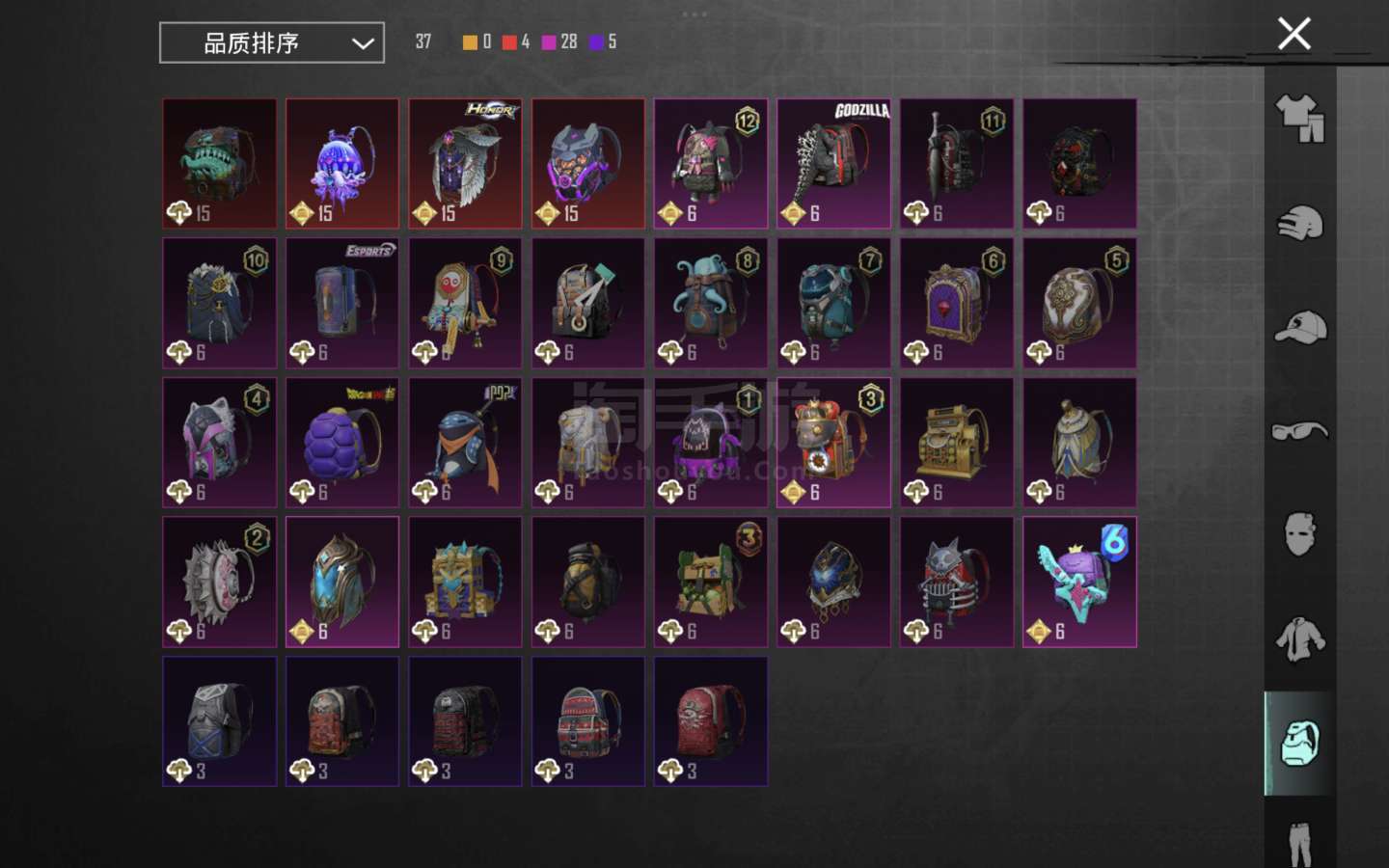Filter by the purple quality swatch showing 5
Screen dimensions: 1389x868
[x=596, y=42]
